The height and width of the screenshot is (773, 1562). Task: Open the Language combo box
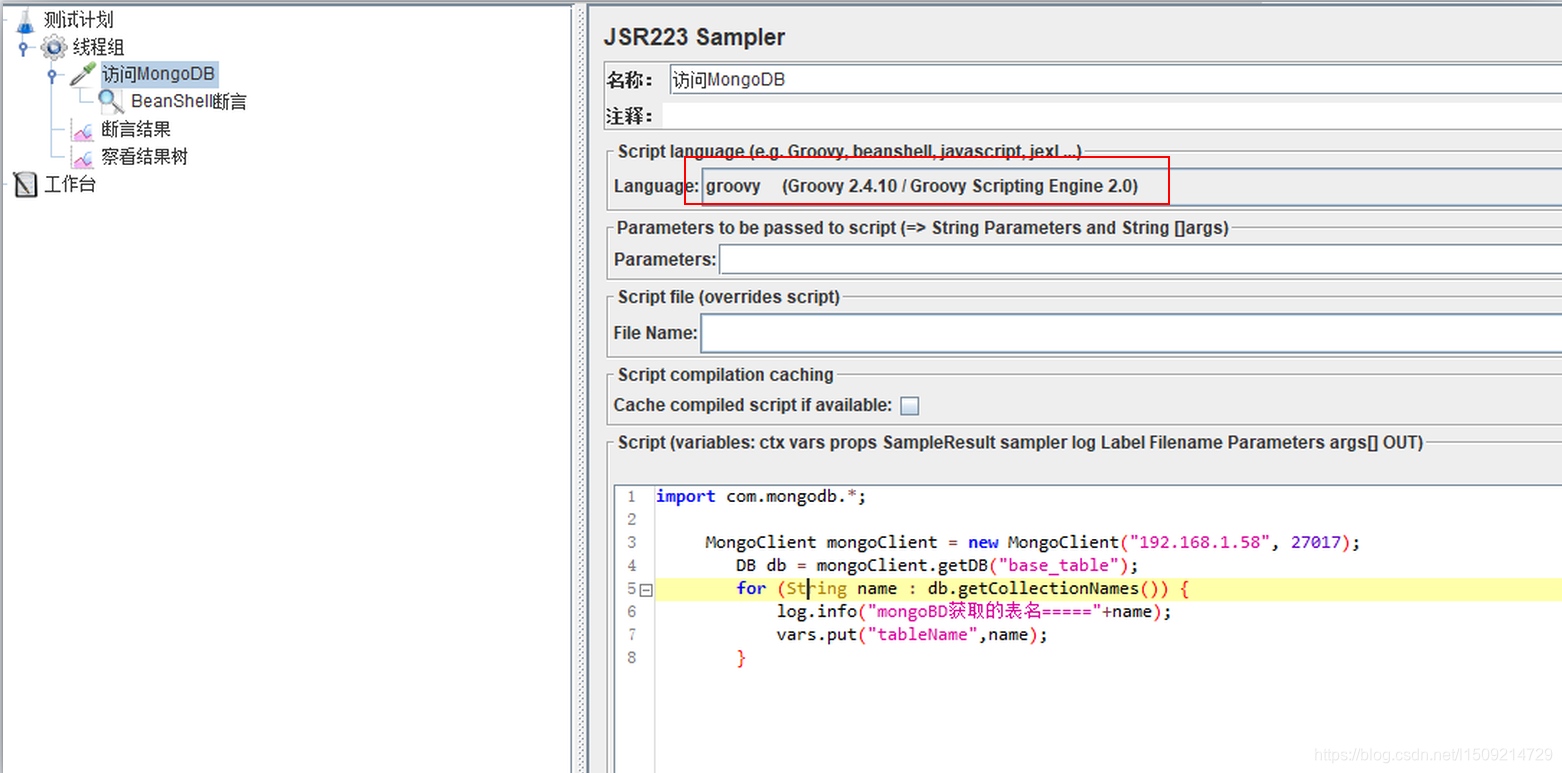1131,186
